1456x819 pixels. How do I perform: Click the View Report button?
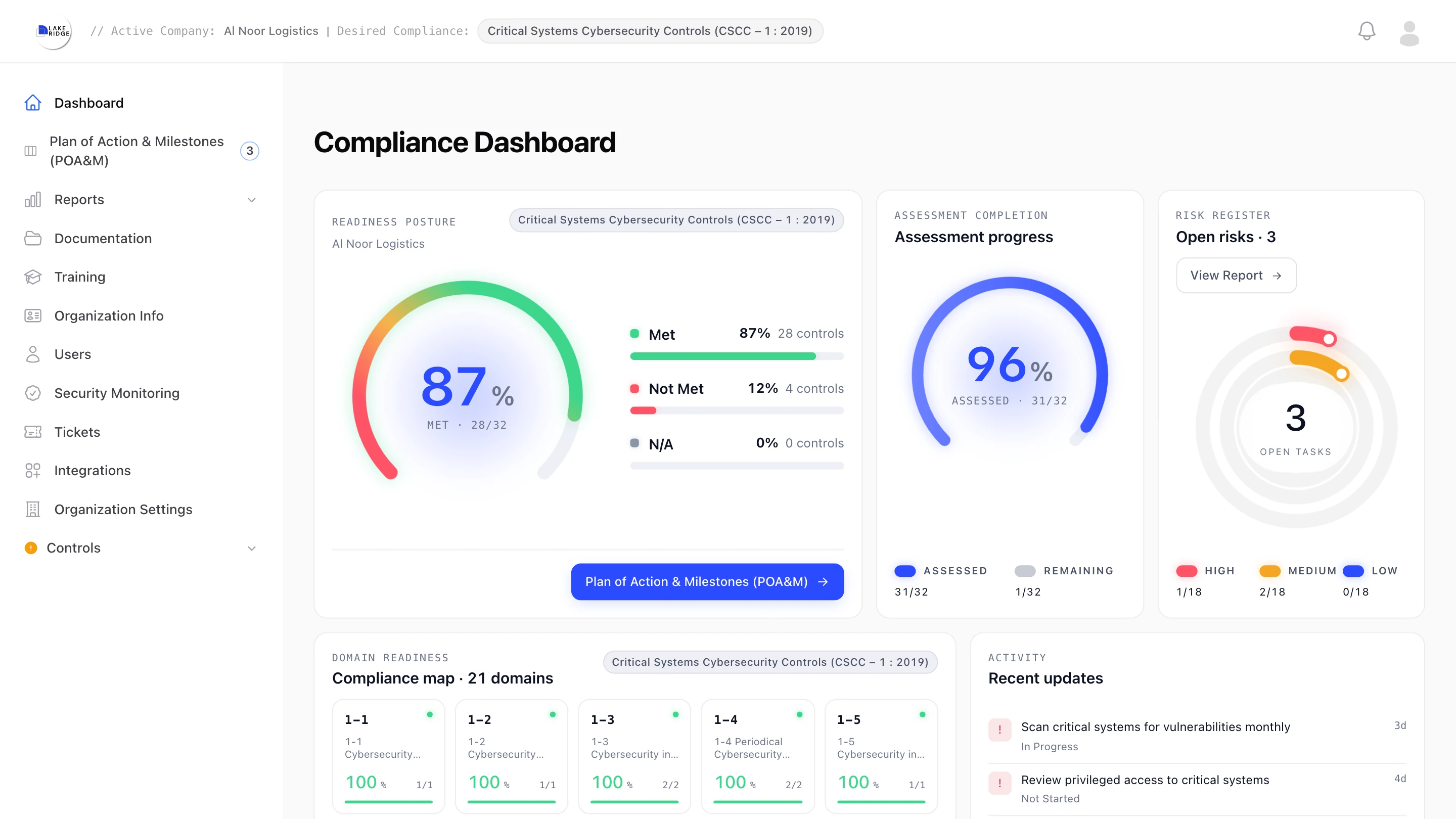(x=1236, y=275)
